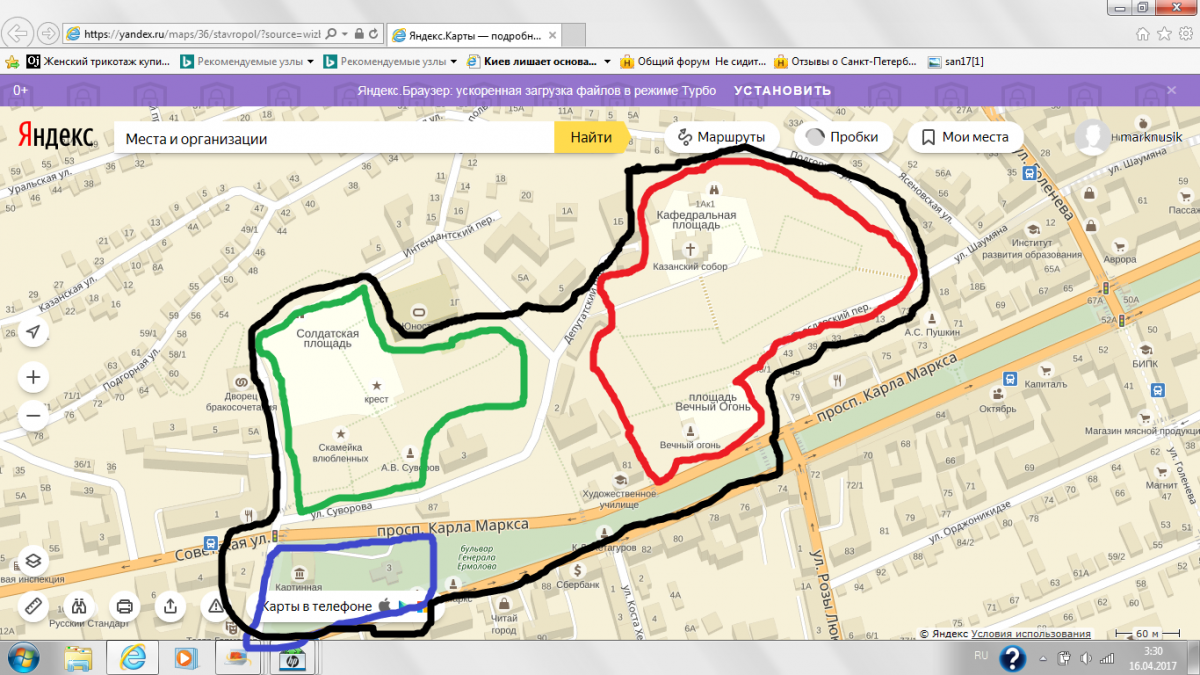The width and height of the screenshot is (1200, 675).
Task: Zoom in with the plus button
Action: (x=33, y=377)
